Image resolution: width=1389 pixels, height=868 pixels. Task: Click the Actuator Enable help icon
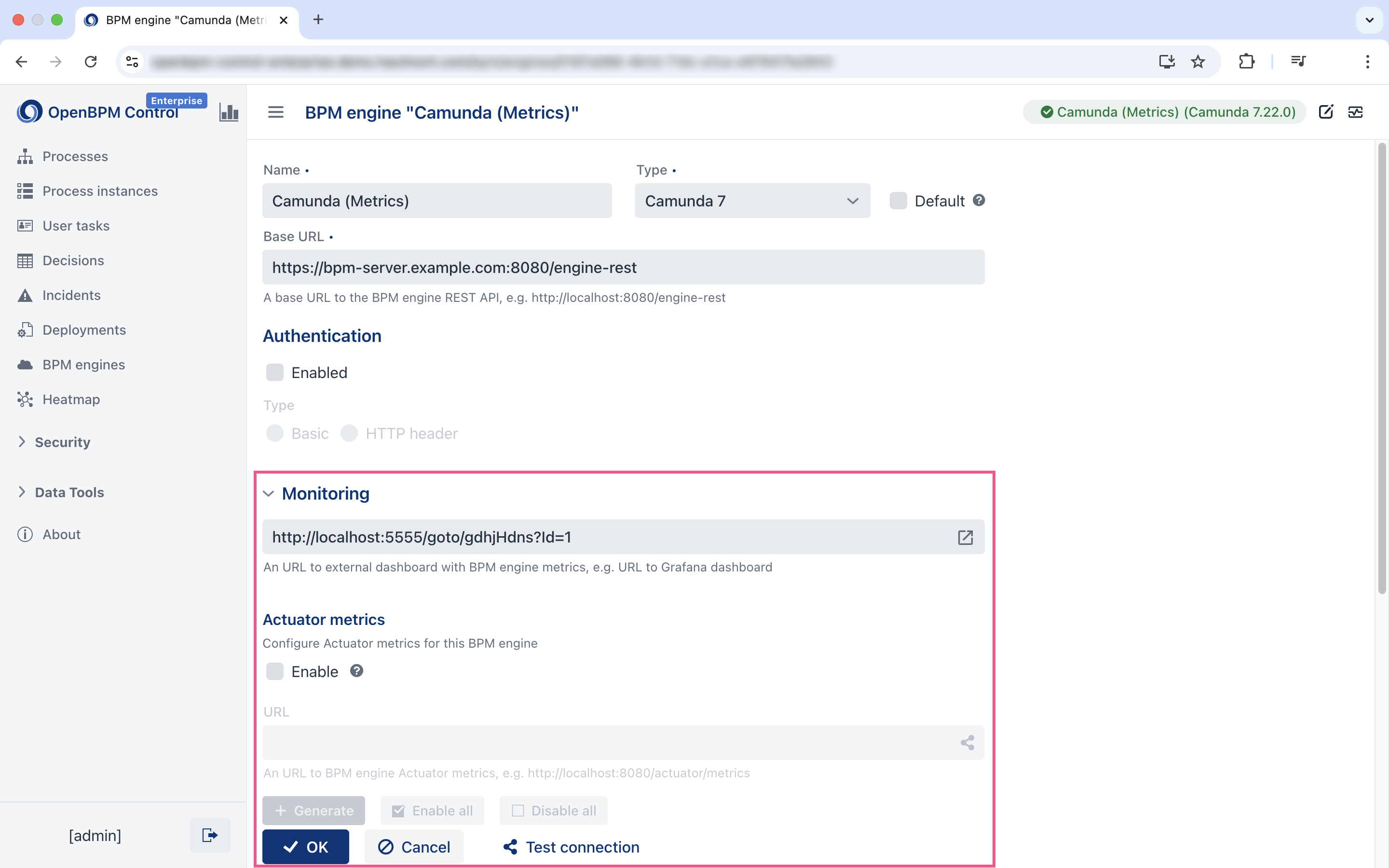[356, 671]
